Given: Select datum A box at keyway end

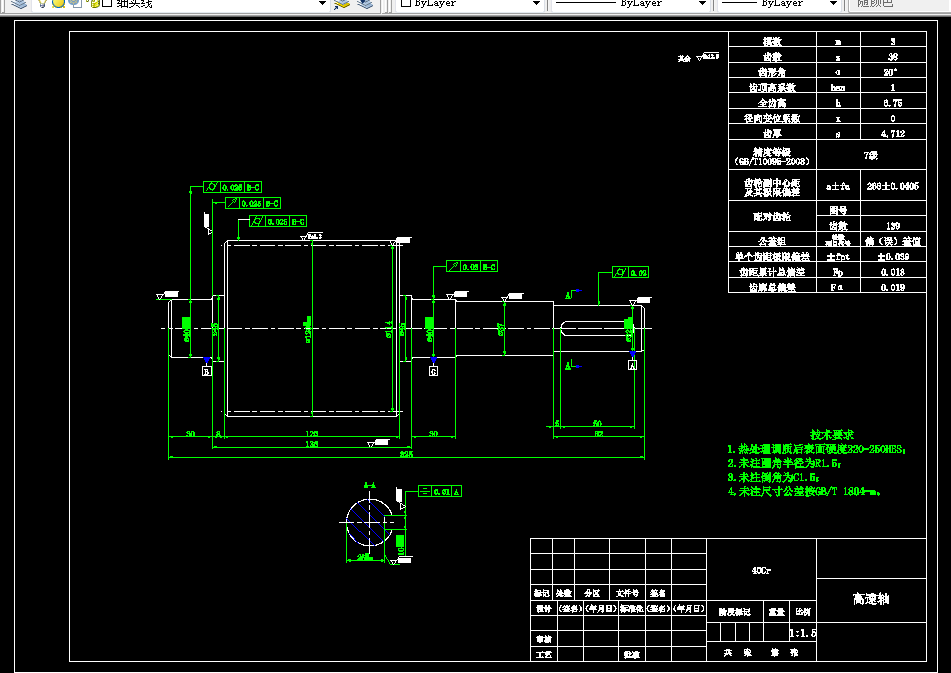Looking at the screenshot, I should tap(633, 365).
